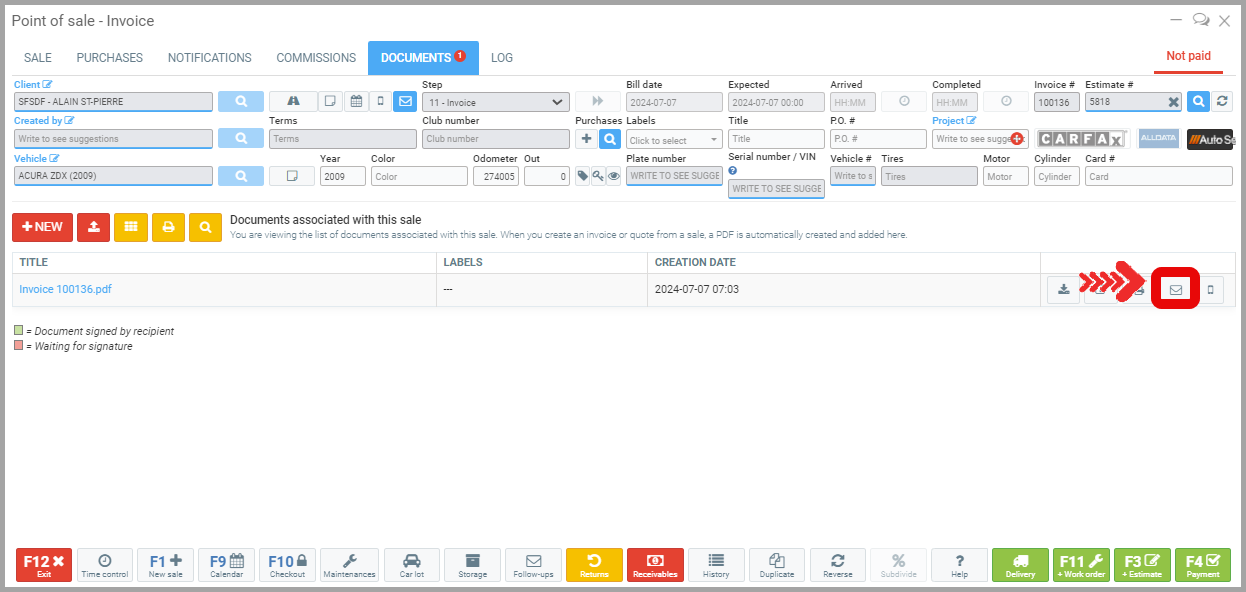1246x592 pixels.
Task: Toggle the client email envelope button
Action: click(x=405, y=102)
